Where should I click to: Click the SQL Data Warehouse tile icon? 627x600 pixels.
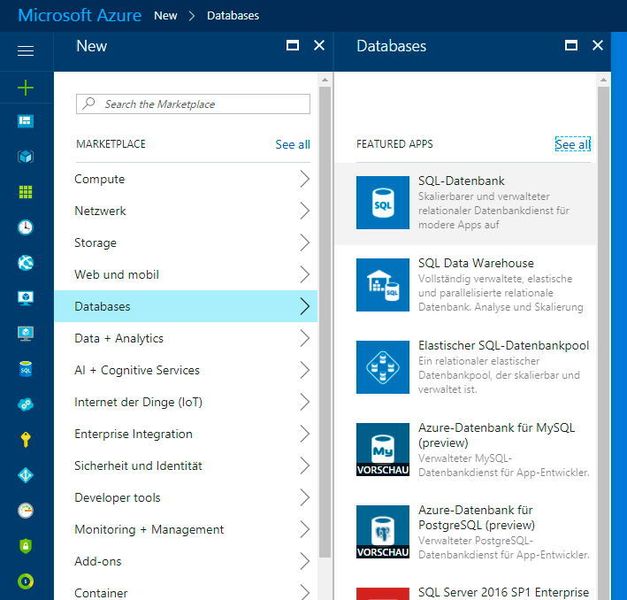(383, 285)
